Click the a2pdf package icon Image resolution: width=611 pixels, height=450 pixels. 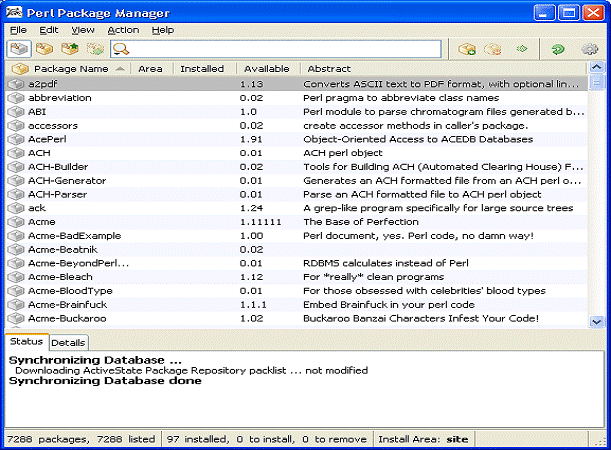(16, 84)
